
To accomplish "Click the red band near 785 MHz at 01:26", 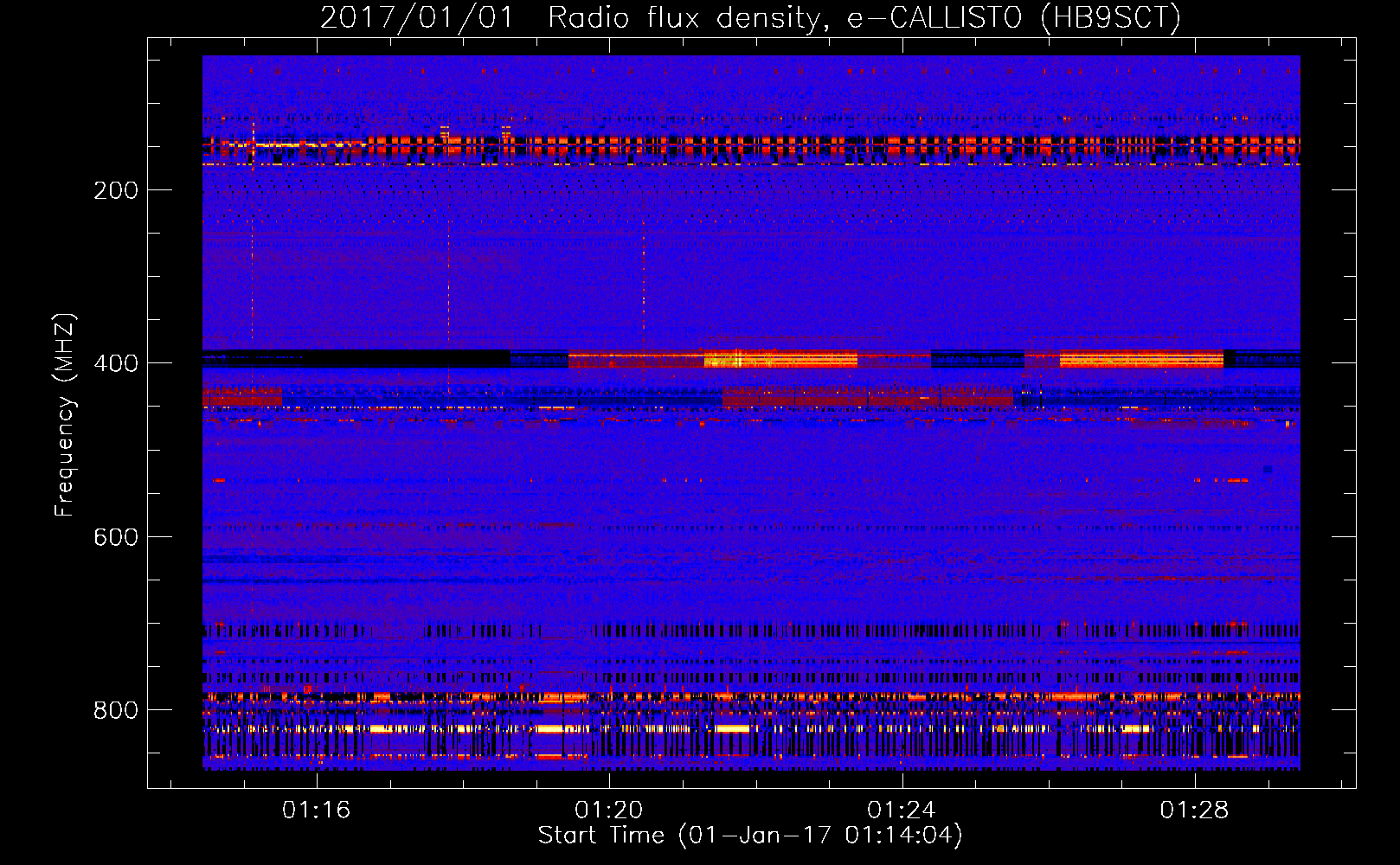I will click(x=1082, y=695).
